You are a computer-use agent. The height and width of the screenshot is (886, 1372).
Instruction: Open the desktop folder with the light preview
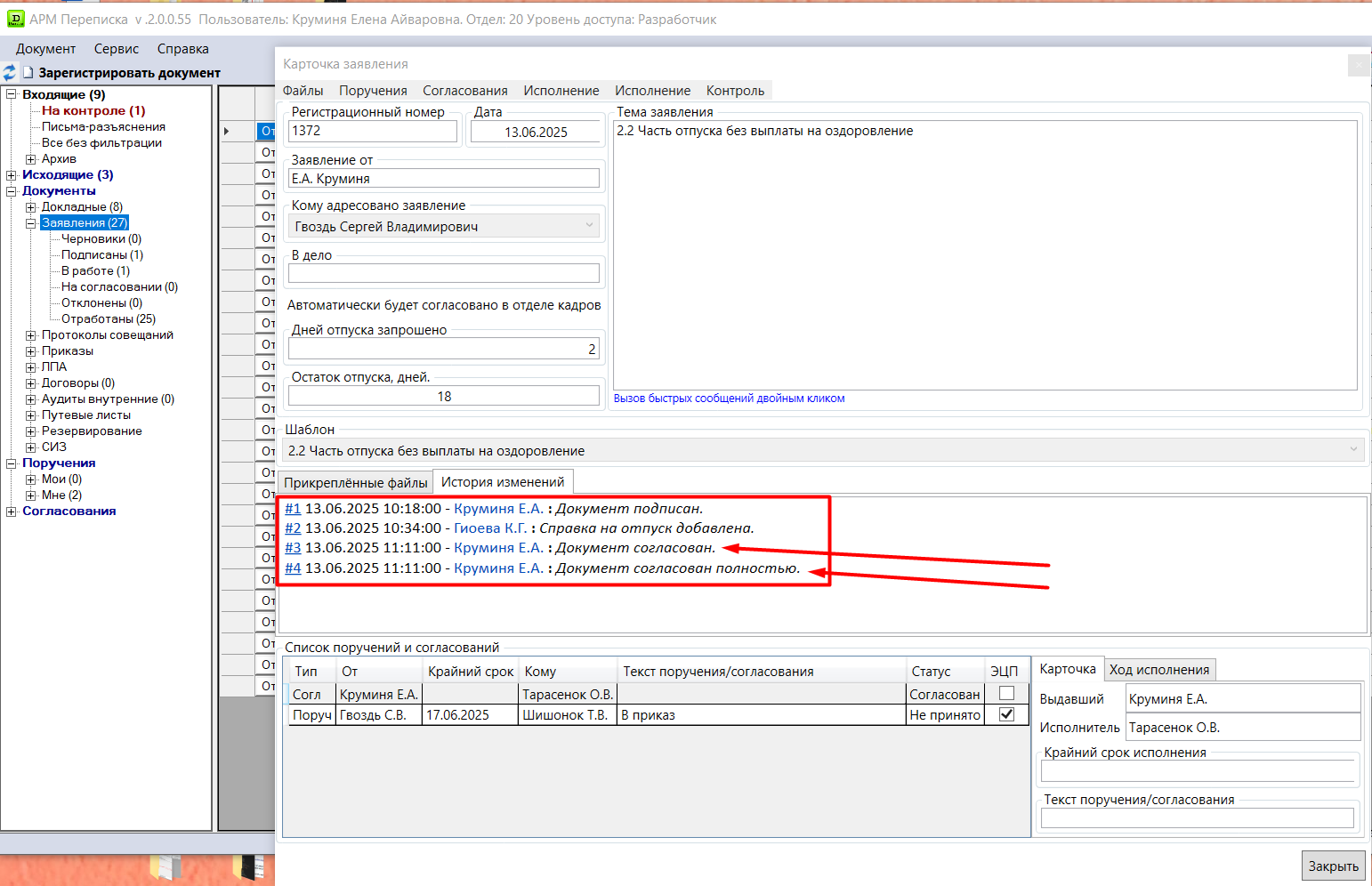coord(165,866)
